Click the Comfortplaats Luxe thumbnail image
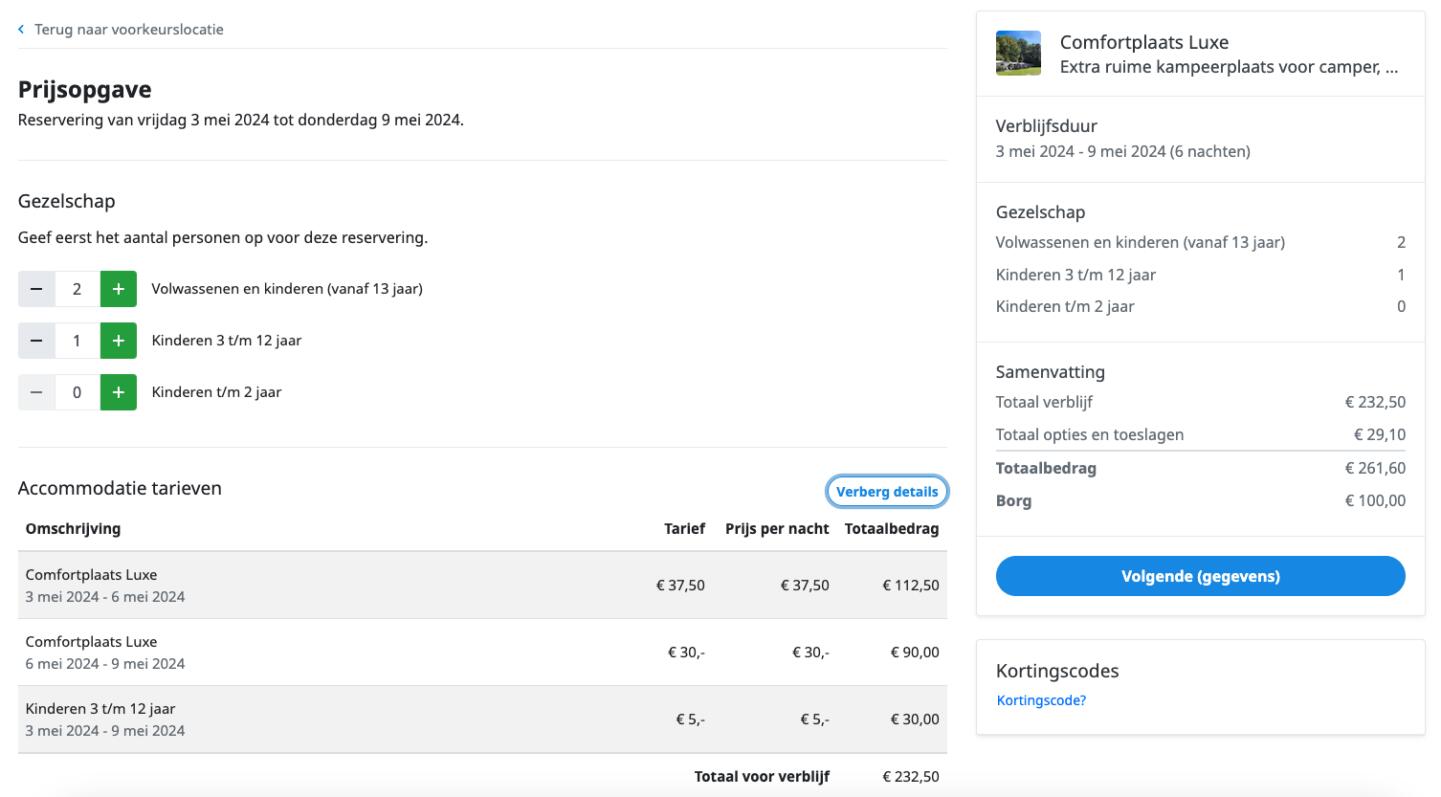 [1018, 54]
